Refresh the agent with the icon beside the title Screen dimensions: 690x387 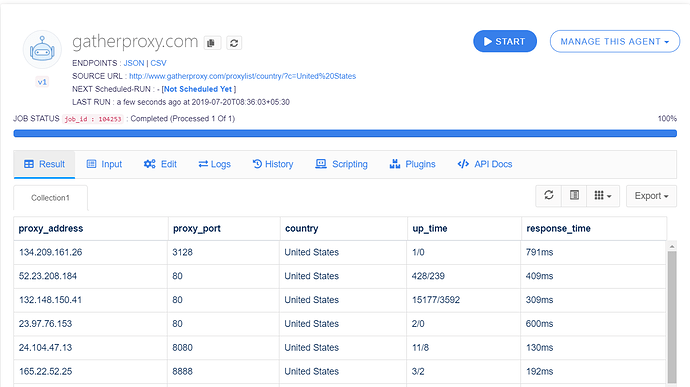(234, 43)
